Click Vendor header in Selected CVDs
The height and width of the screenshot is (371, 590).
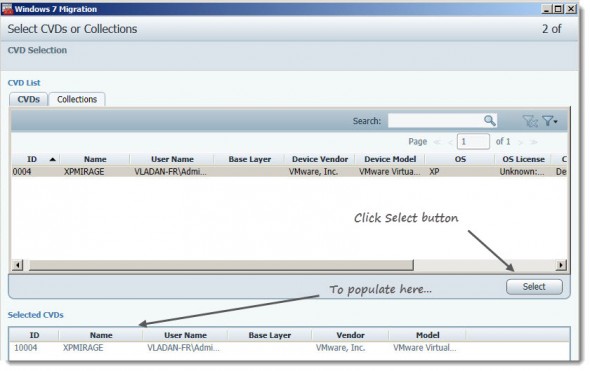pos(350,335)
